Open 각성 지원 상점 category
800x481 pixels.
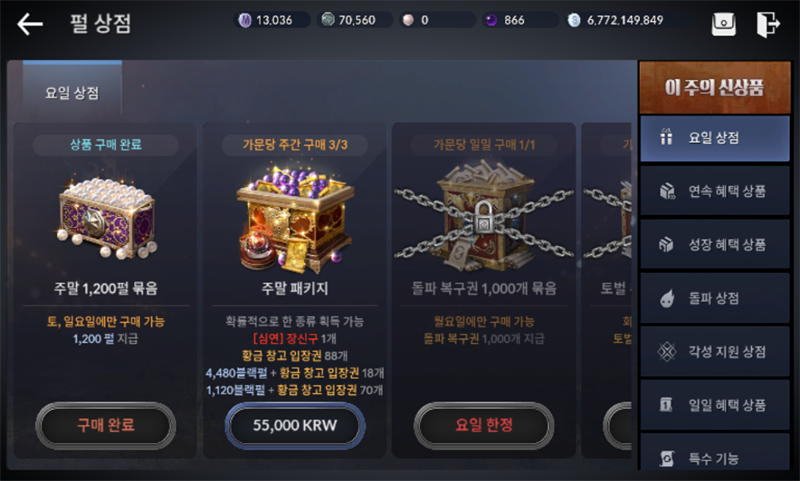[x=714, y=351]
